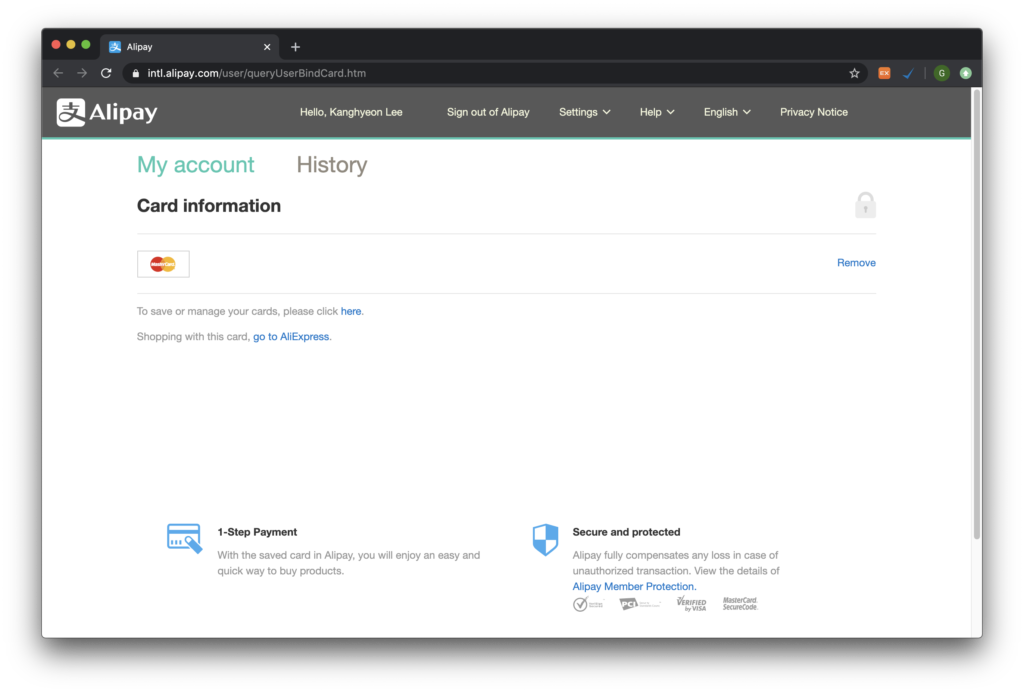Click the gray lock icon beside Card information
The image size is (1024, 693).
(865, 205)
